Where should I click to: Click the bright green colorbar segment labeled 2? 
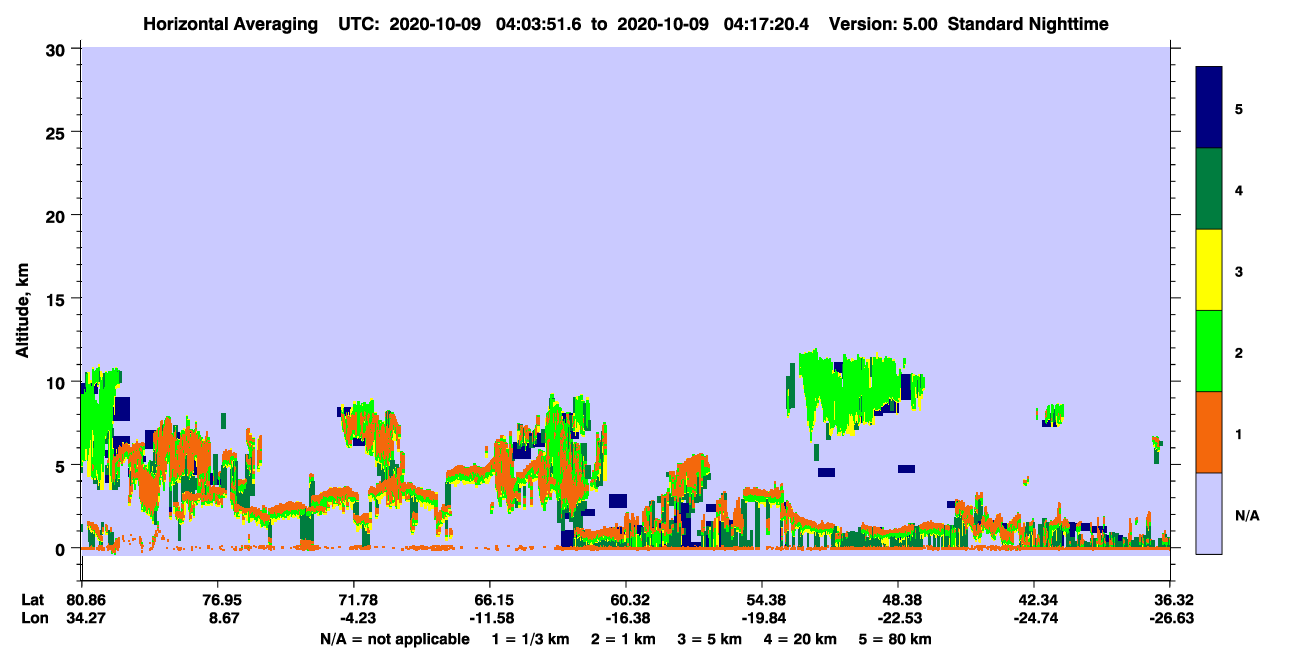pos(1209,351)
